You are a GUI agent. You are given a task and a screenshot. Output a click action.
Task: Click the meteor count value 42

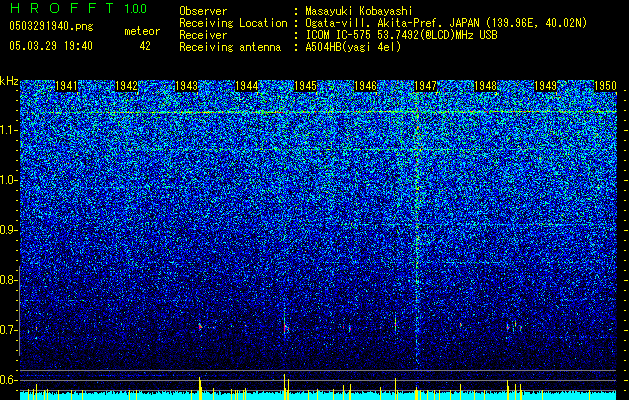[x=145, y=46]
